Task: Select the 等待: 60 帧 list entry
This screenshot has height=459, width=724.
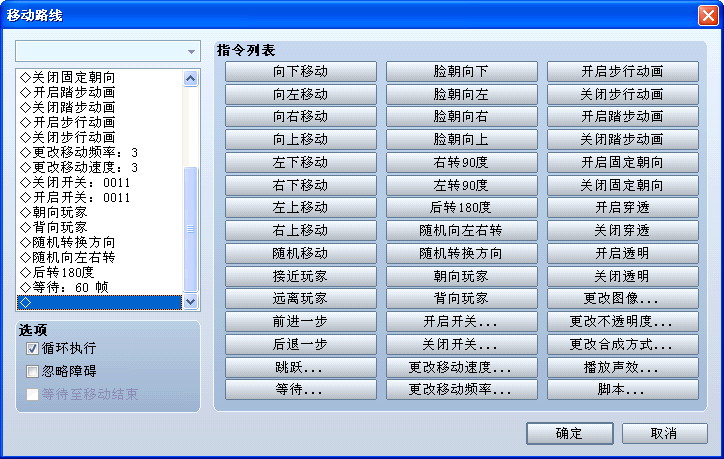Action: [x=99, y=287]
